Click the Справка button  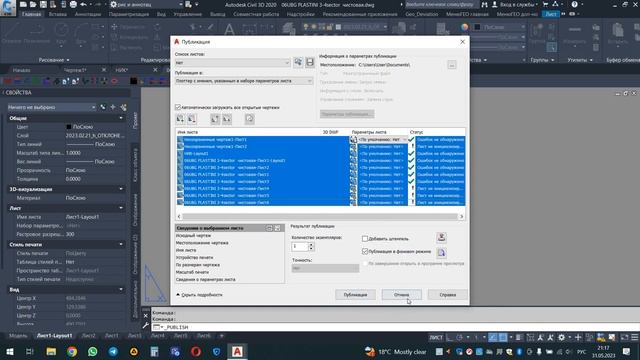click(447, 295)
